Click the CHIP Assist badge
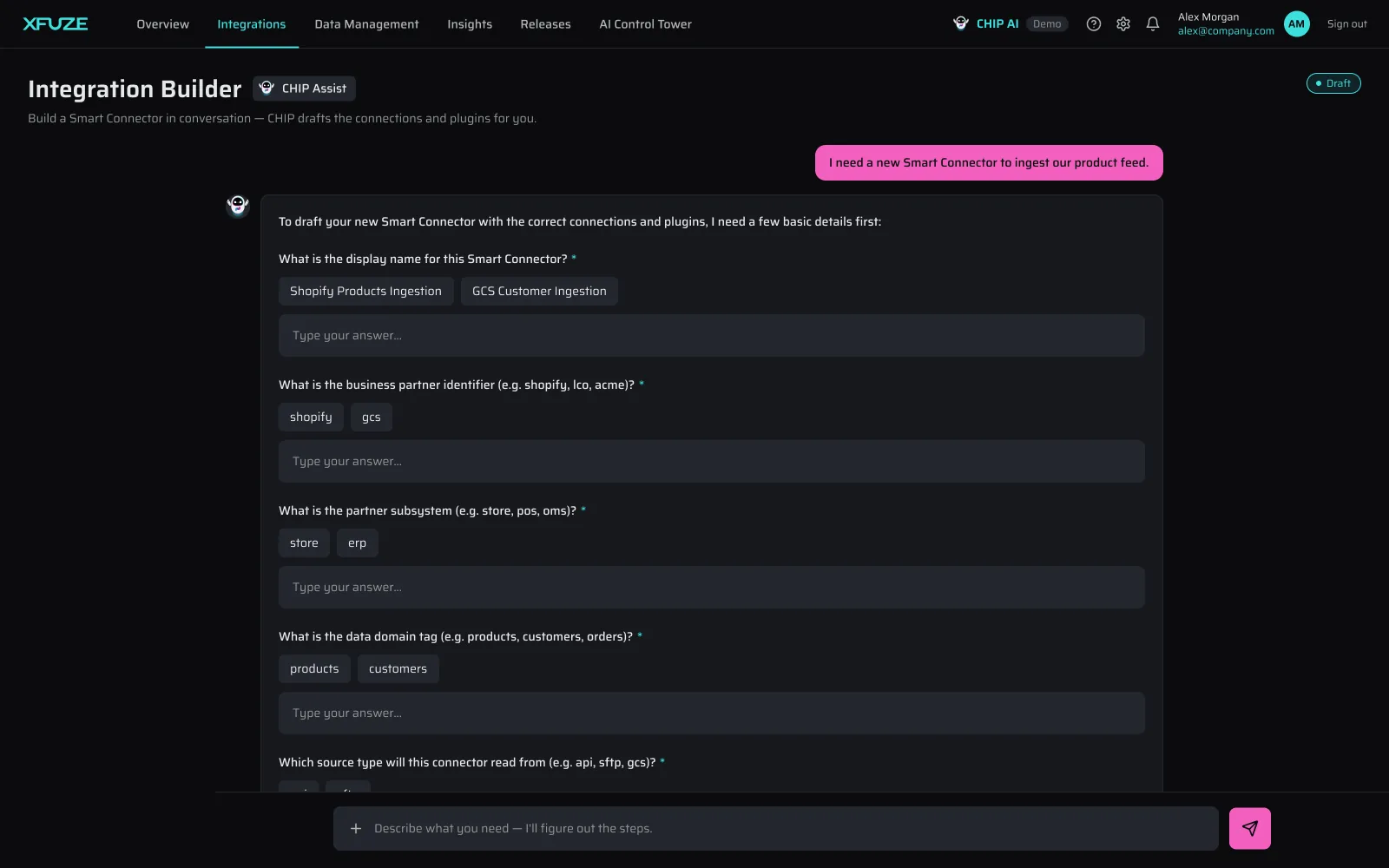Image resolution: width=1389 pixels, height=868 pixels. click(x=304, y=89)
